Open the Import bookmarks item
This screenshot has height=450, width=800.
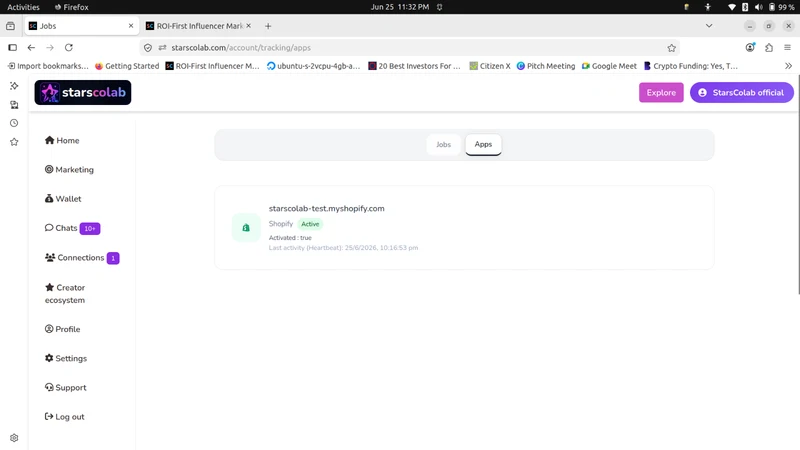pyautogui.click(x=48, y=66)
